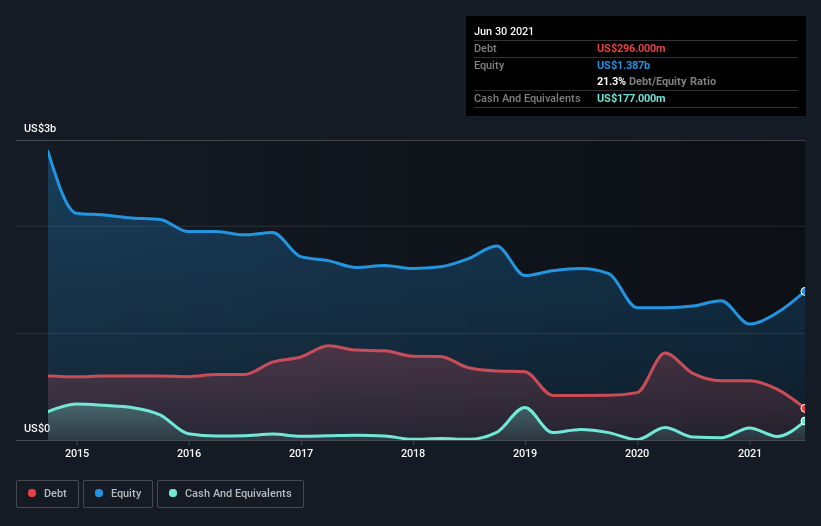
Task: Click the 2019 x-axis label
Action: [x=525, y=453]
